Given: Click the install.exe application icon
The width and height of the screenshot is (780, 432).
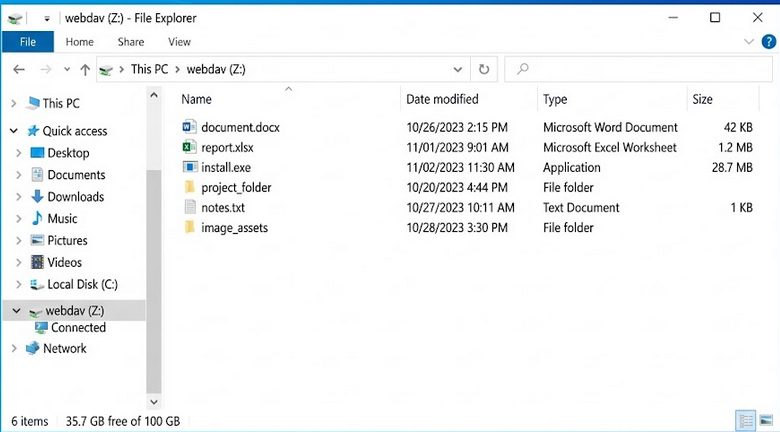Looking at the screenshot, I should click(191, 167).
